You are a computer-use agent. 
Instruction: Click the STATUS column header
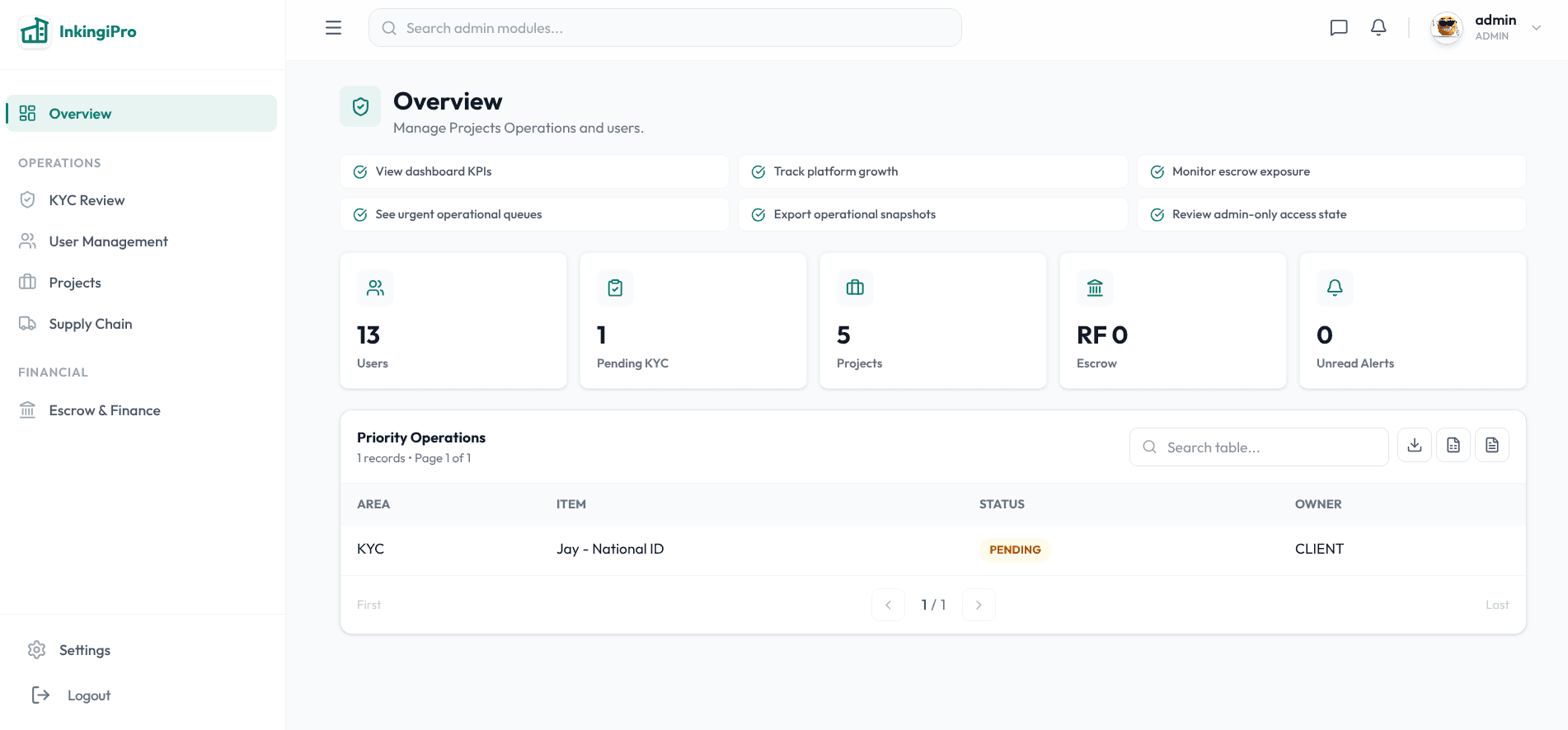tap(1002, 504)
